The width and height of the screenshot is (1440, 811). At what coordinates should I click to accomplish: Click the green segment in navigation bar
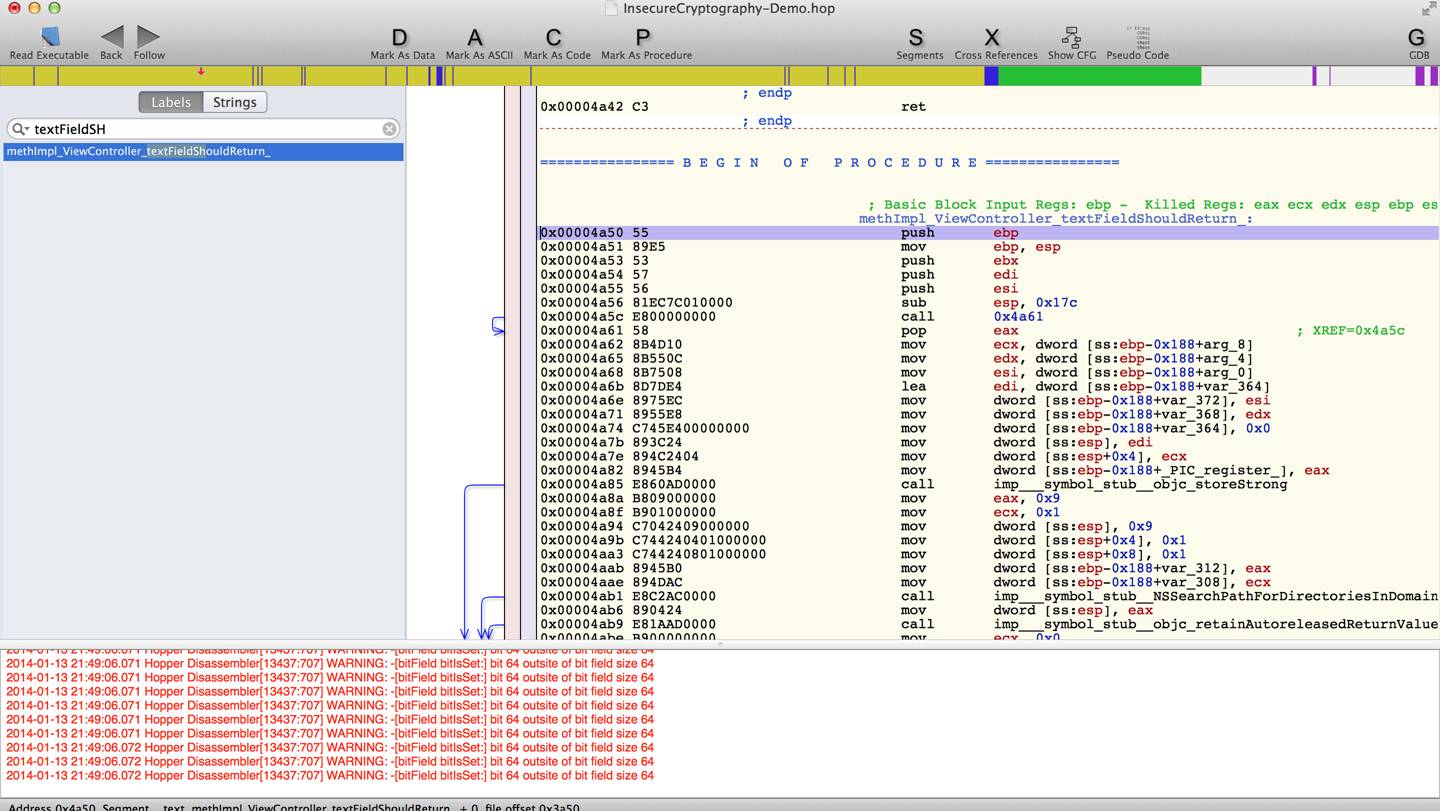(1100, 76)
